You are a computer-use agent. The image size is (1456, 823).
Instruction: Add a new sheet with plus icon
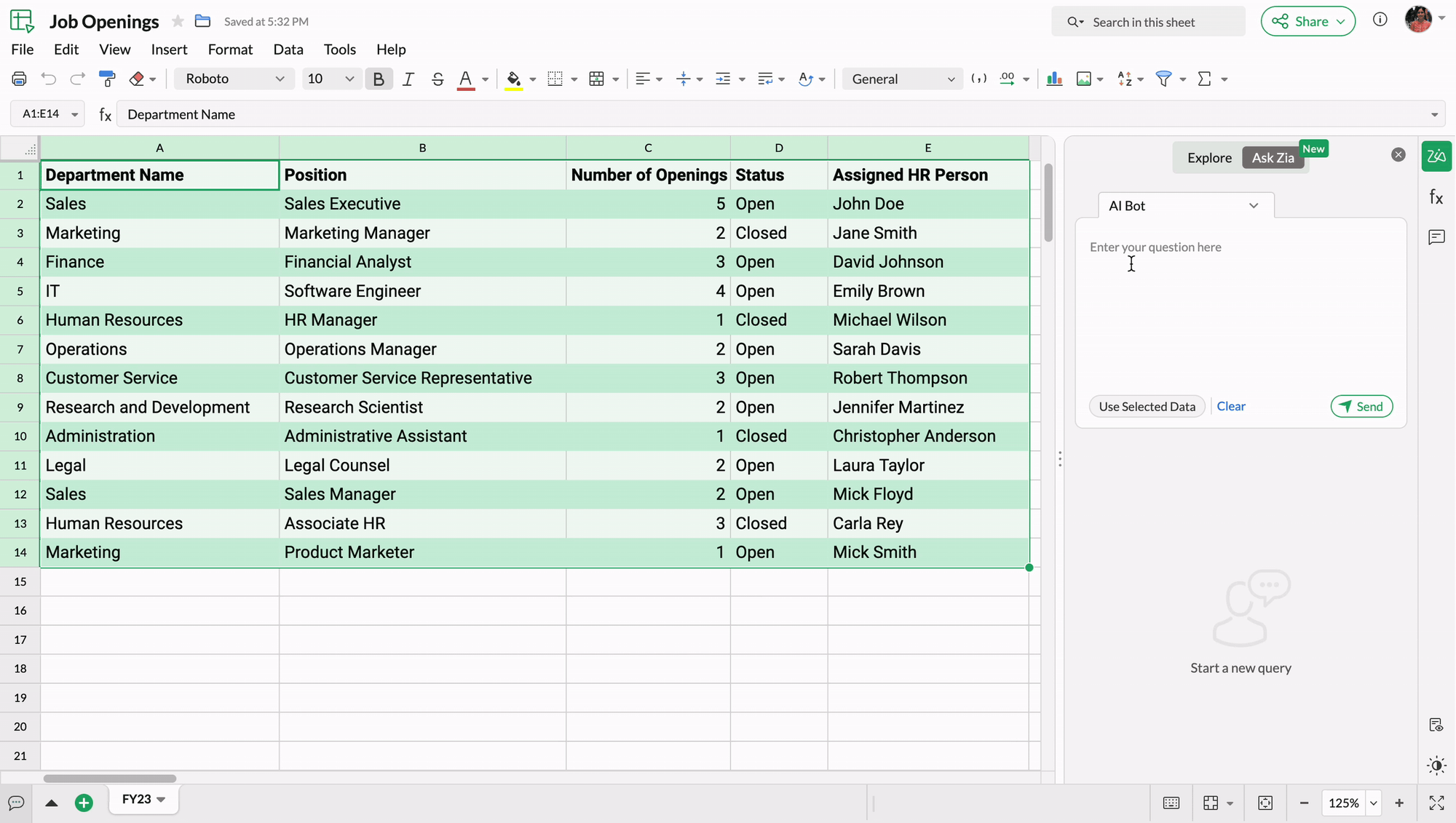[84, 803]
